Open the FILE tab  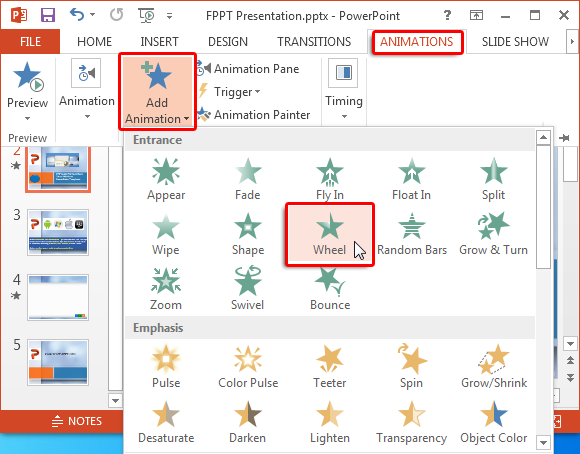(x=30, y=41)
